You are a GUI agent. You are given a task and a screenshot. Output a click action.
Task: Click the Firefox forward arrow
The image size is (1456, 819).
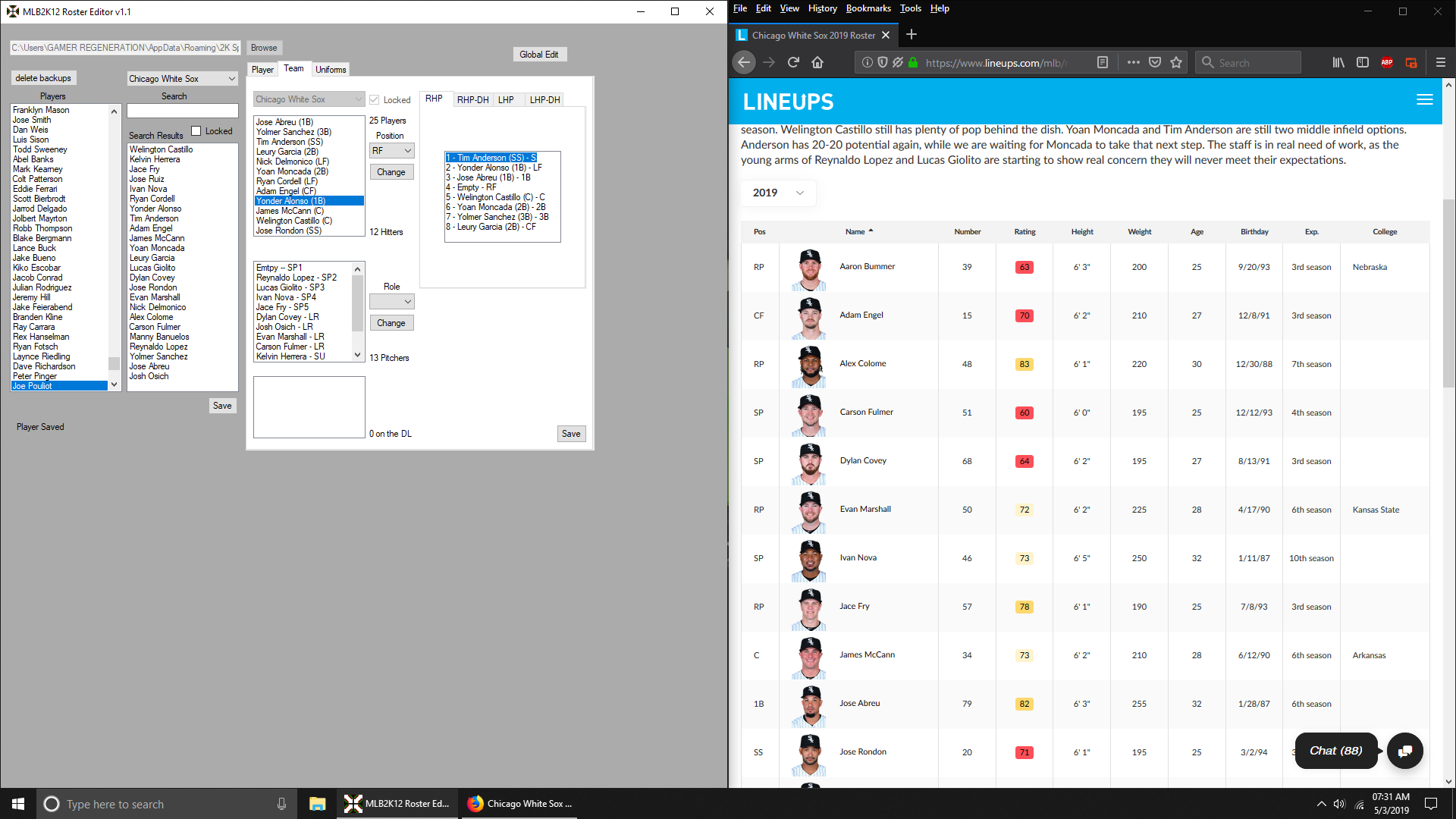(769, 63)
